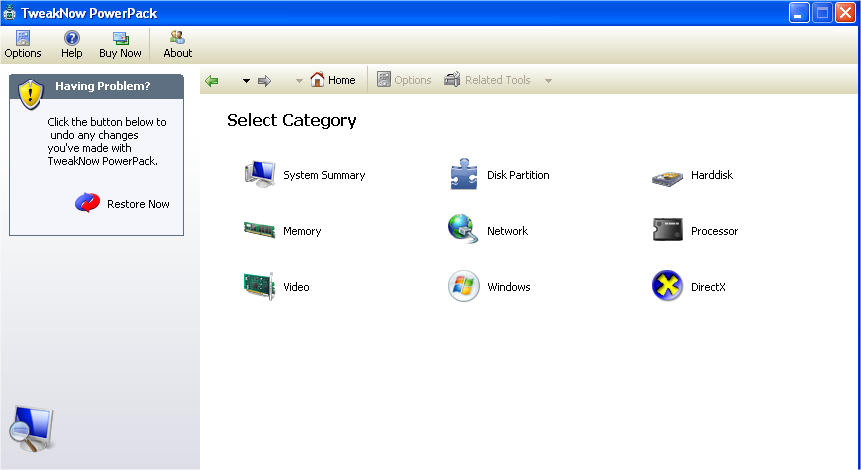Open the Processor chip icon
The height and width of the screenshot is (470, 861).
(667, 230)
